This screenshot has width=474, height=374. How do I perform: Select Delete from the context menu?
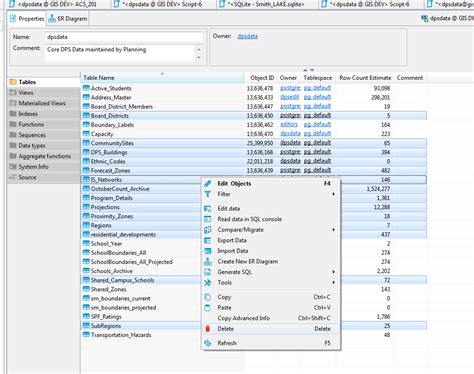(x=271, y=329)
